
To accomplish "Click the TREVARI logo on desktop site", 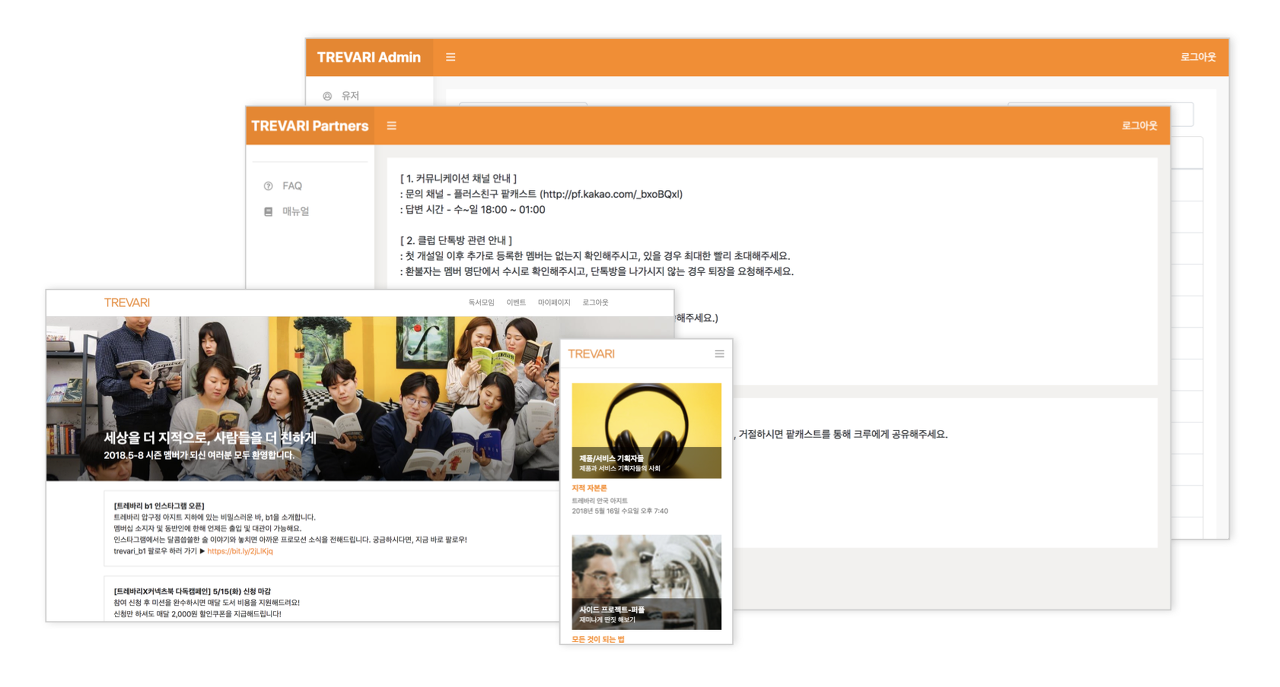I will (x=127, y=302).
